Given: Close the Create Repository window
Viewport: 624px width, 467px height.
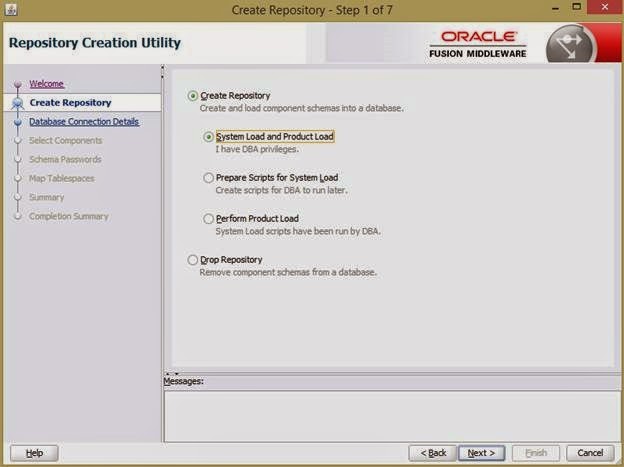Looking at the screenshot, I should pos(604,7).
